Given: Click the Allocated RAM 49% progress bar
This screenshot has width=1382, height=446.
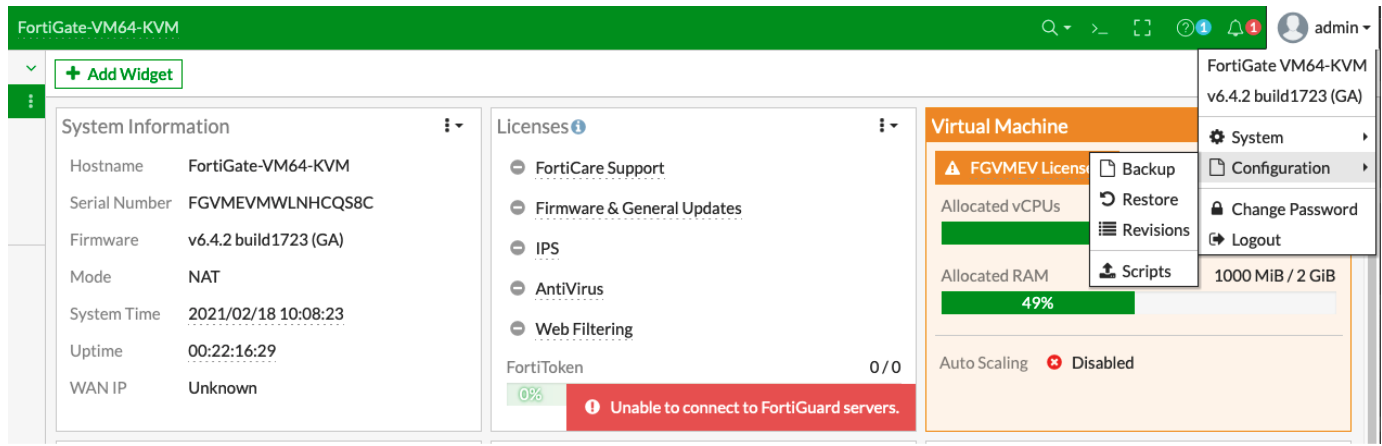Looking at the screenshot, I should pyautogui.click(x=1037, y=303).
